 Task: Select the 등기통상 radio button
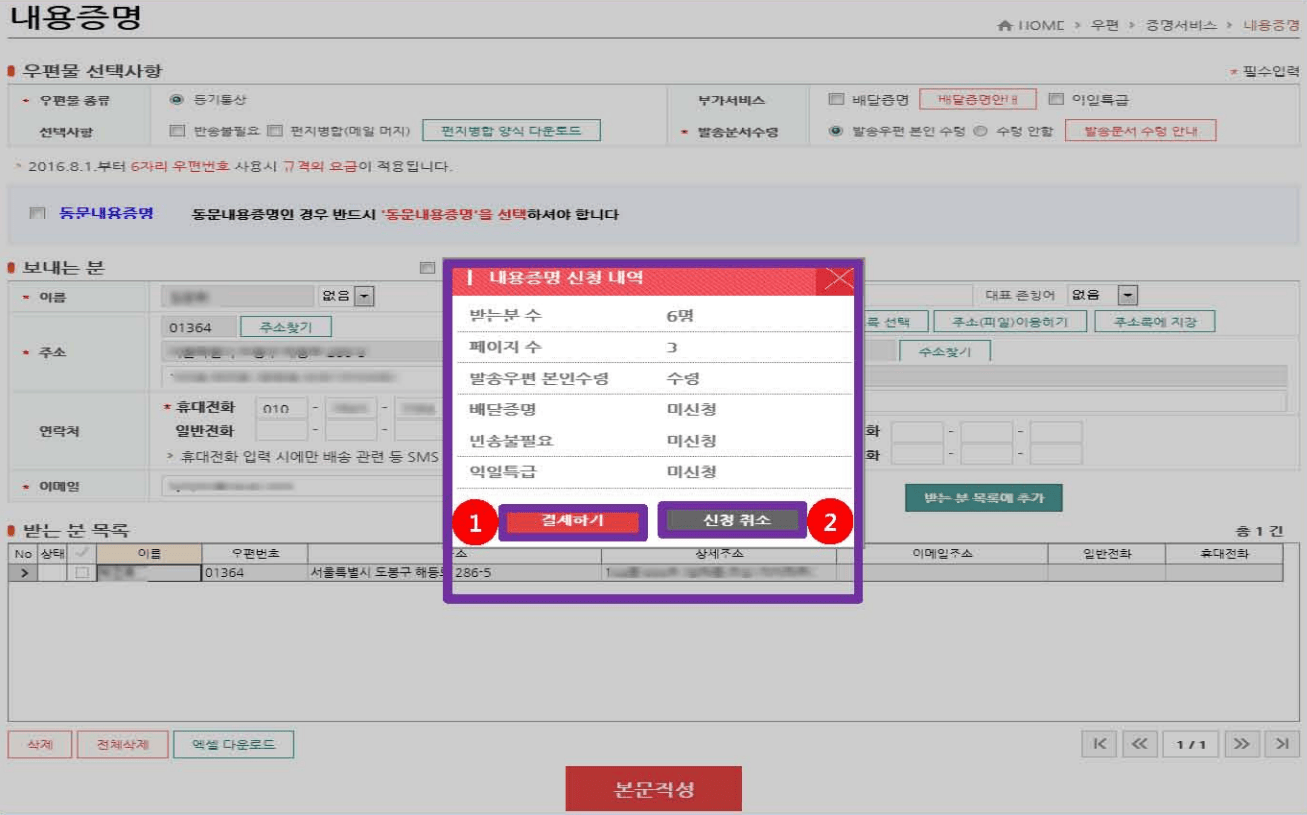click(x=177, y=100)
